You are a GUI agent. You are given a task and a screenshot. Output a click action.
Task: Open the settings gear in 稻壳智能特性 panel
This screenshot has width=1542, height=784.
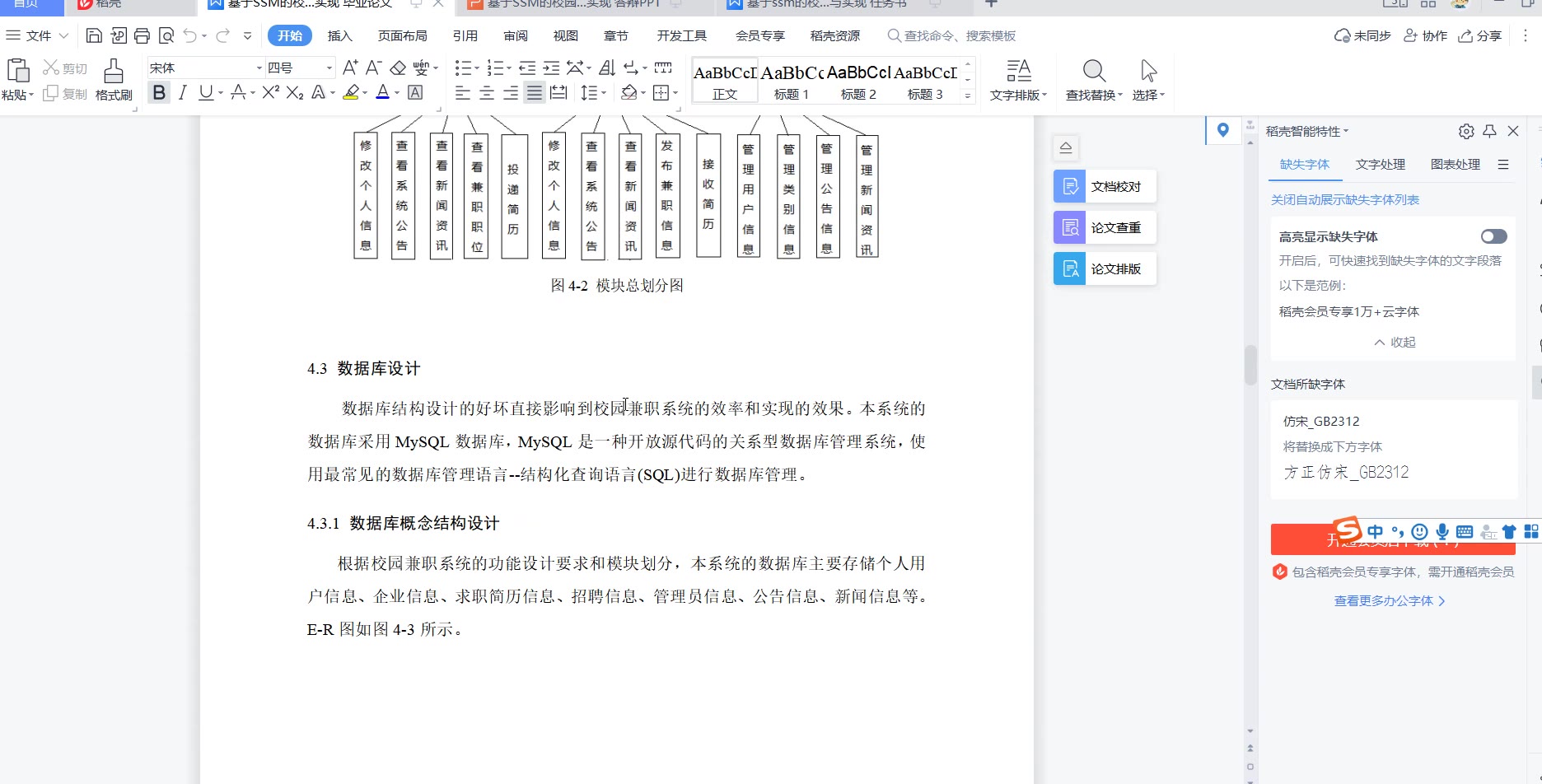pyautogui.click(x=1465, y=131)
